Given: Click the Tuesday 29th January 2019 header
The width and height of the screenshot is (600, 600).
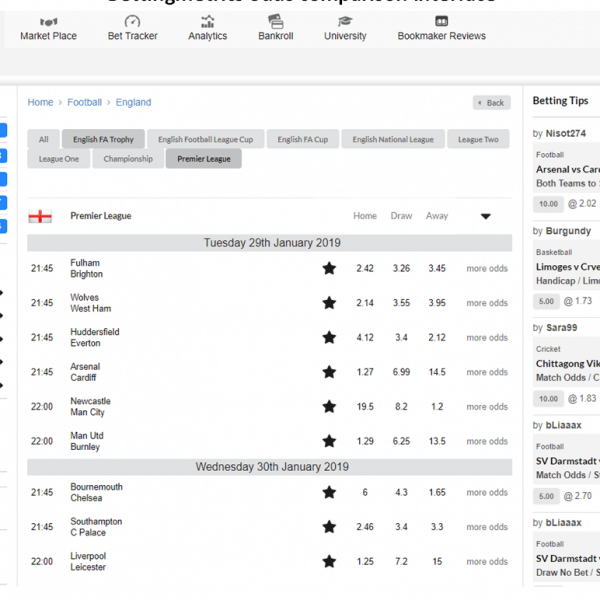Looking at the screenshot, I should point(269,243).
